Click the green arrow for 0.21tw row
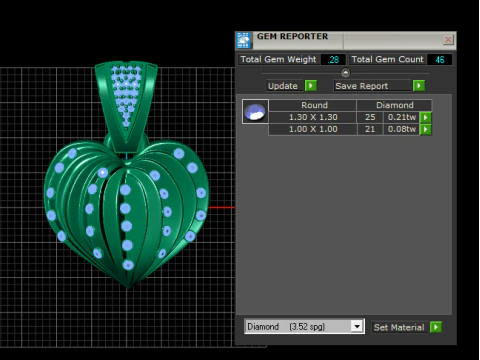Image resolution: width=480 pixels, height=360 pixels. 426,117
